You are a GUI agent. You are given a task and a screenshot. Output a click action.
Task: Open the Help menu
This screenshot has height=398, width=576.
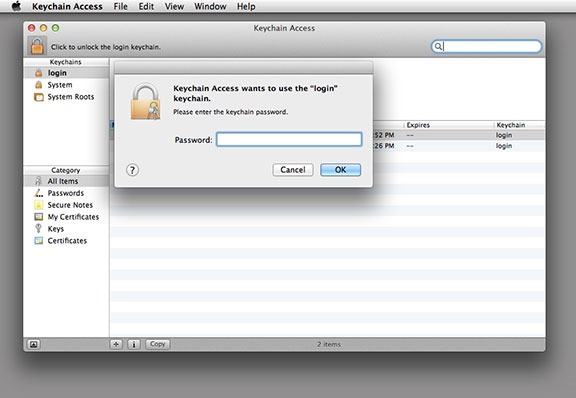click(x=246, y=6)
